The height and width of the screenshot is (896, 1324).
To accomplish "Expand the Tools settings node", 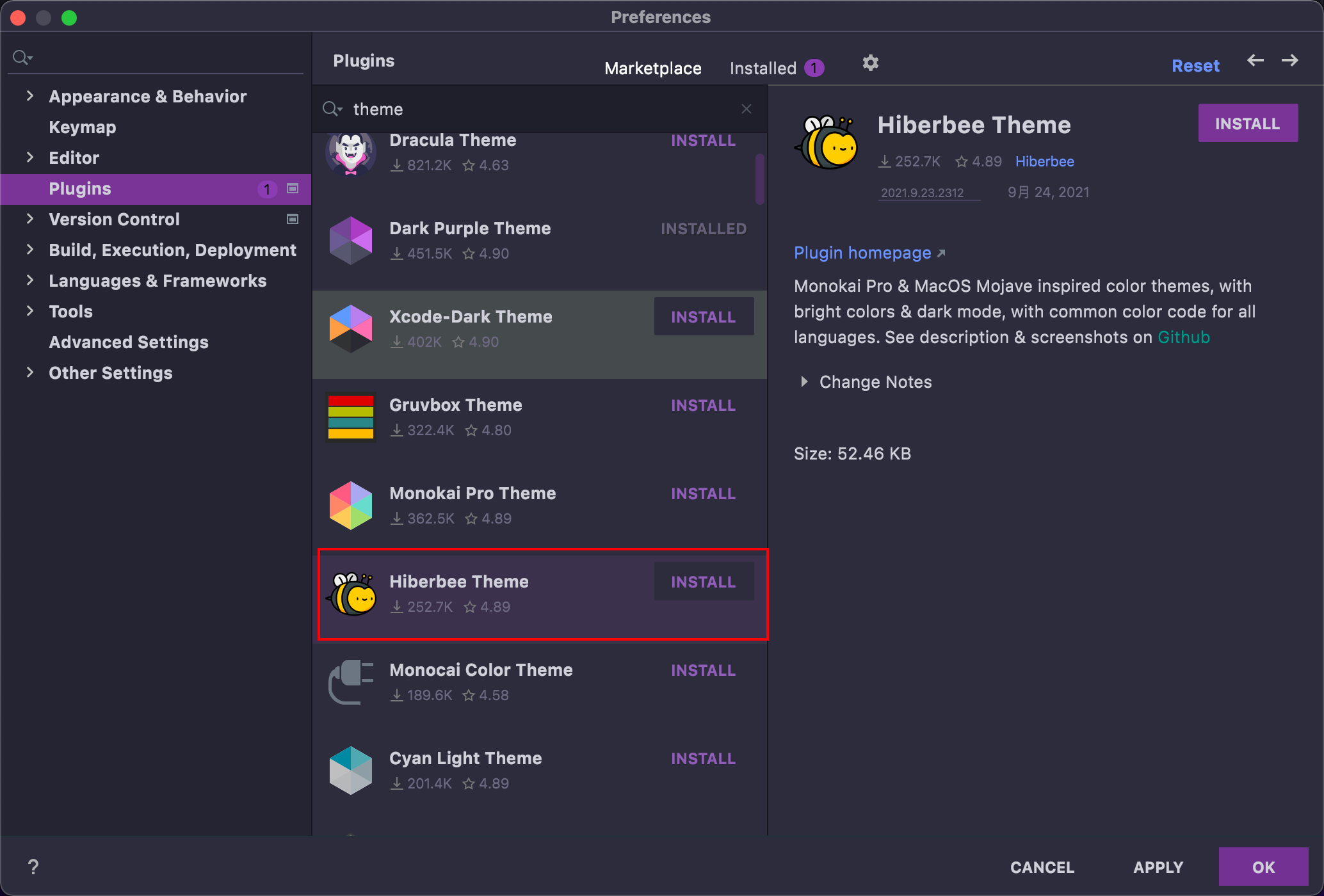I will [29, 311].
